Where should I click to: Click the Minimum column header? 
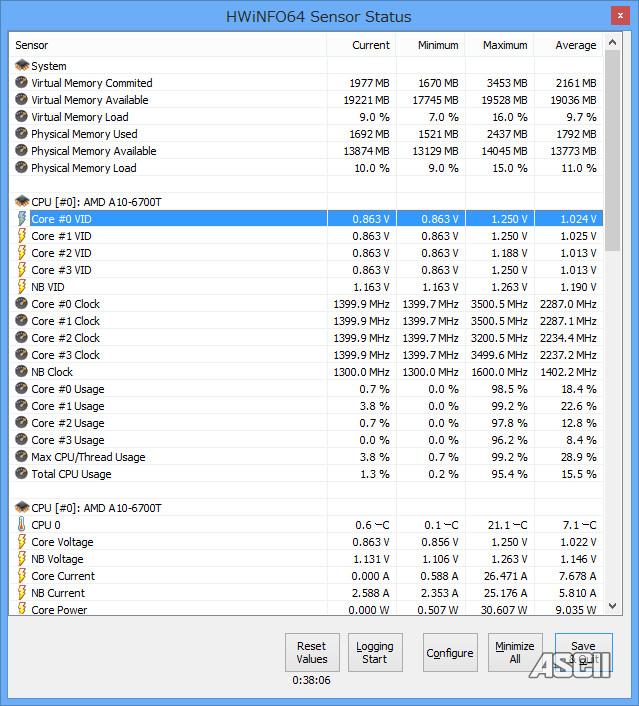click(431, 45)
